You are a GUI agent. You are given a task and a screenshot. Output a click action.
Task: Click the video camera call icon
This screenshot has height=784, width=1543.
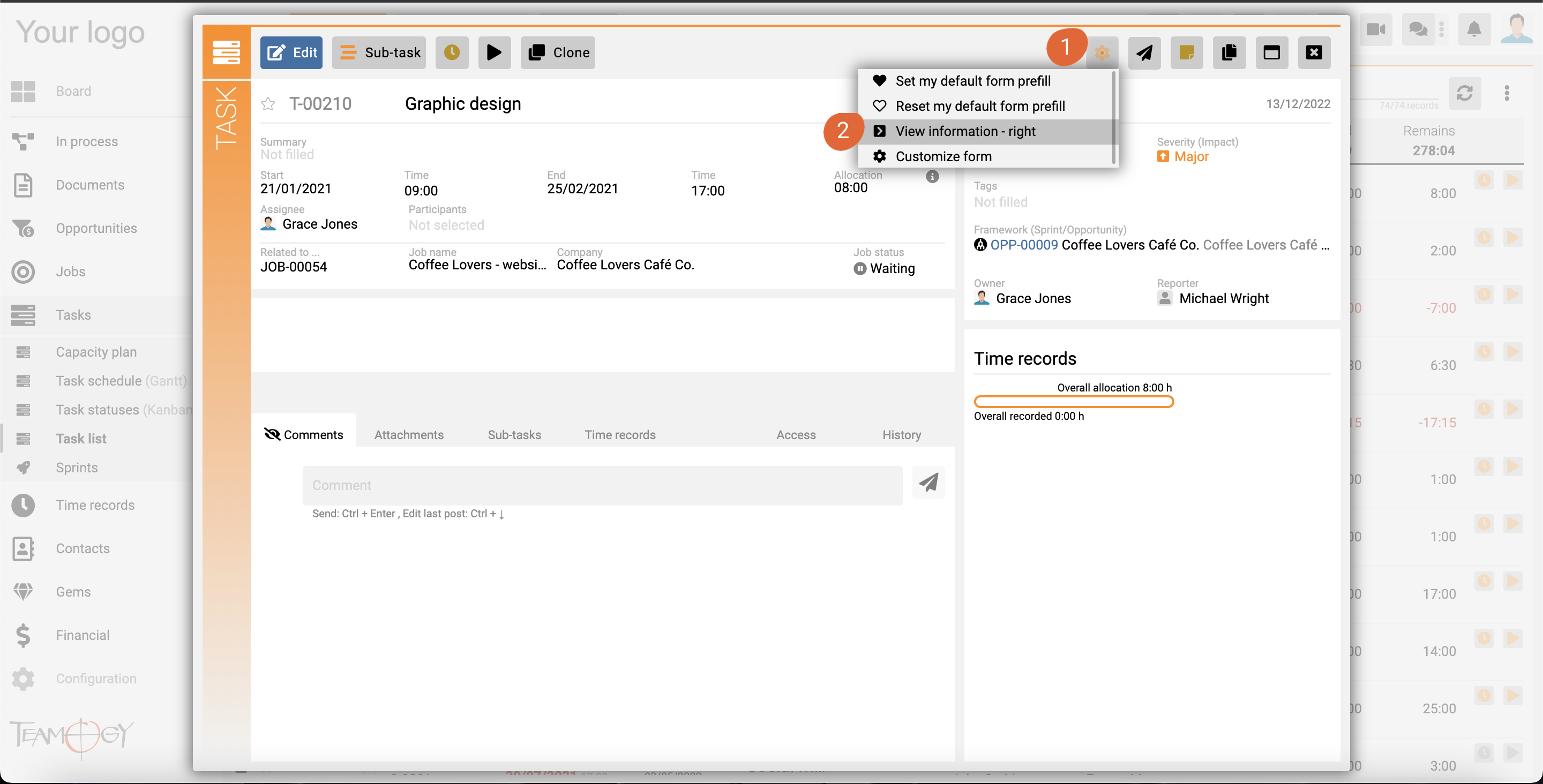click(x=1376, y=29)
